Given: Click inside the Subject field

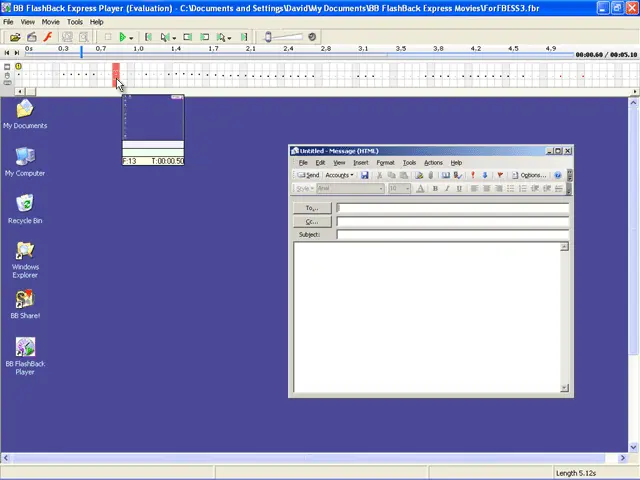Looking at the screenshot, I should point(452,235).
